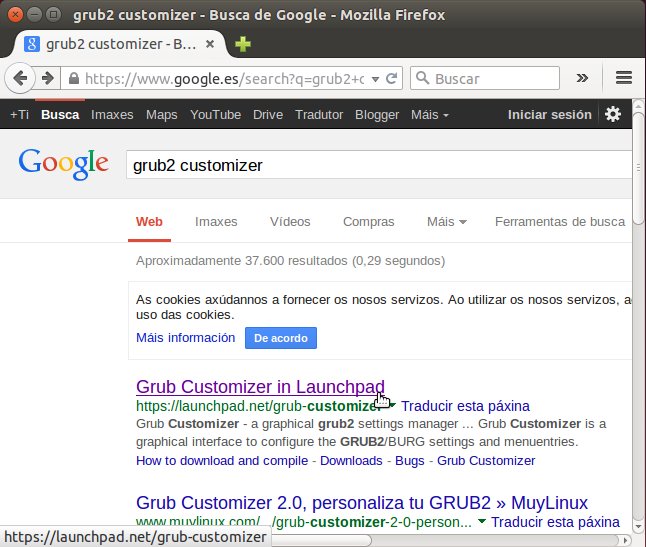
Task: Open the Grub Customizer sitelink
Action: coord(486,461)
